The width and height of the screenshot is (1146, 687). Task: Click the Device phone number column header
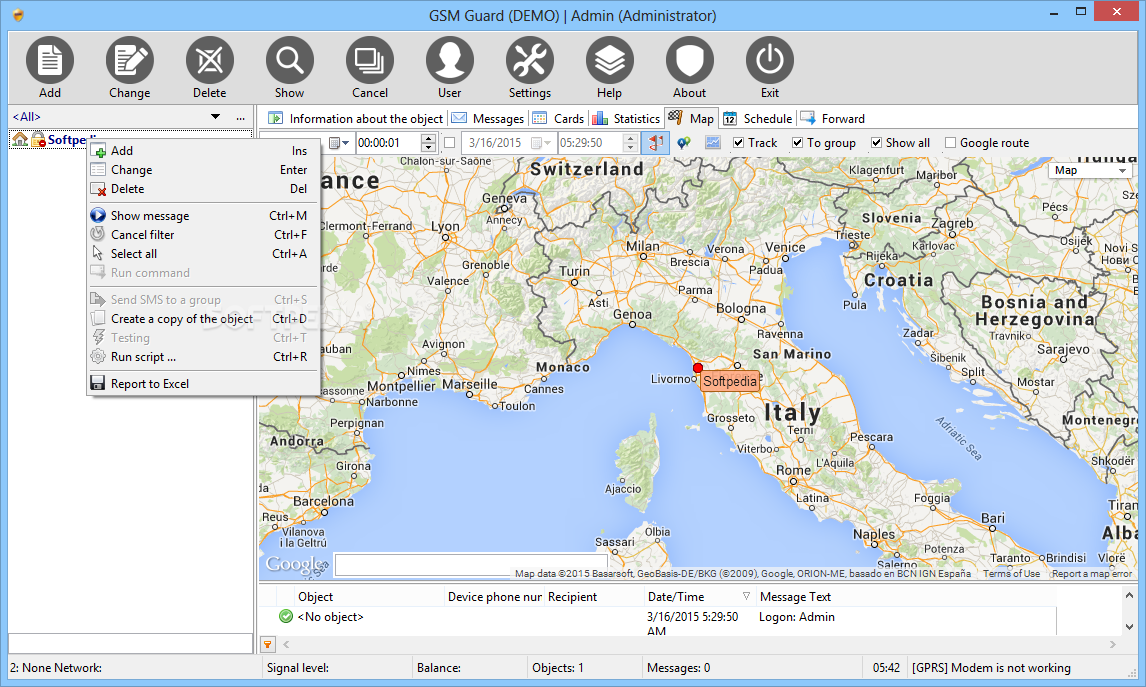[495, 596]
